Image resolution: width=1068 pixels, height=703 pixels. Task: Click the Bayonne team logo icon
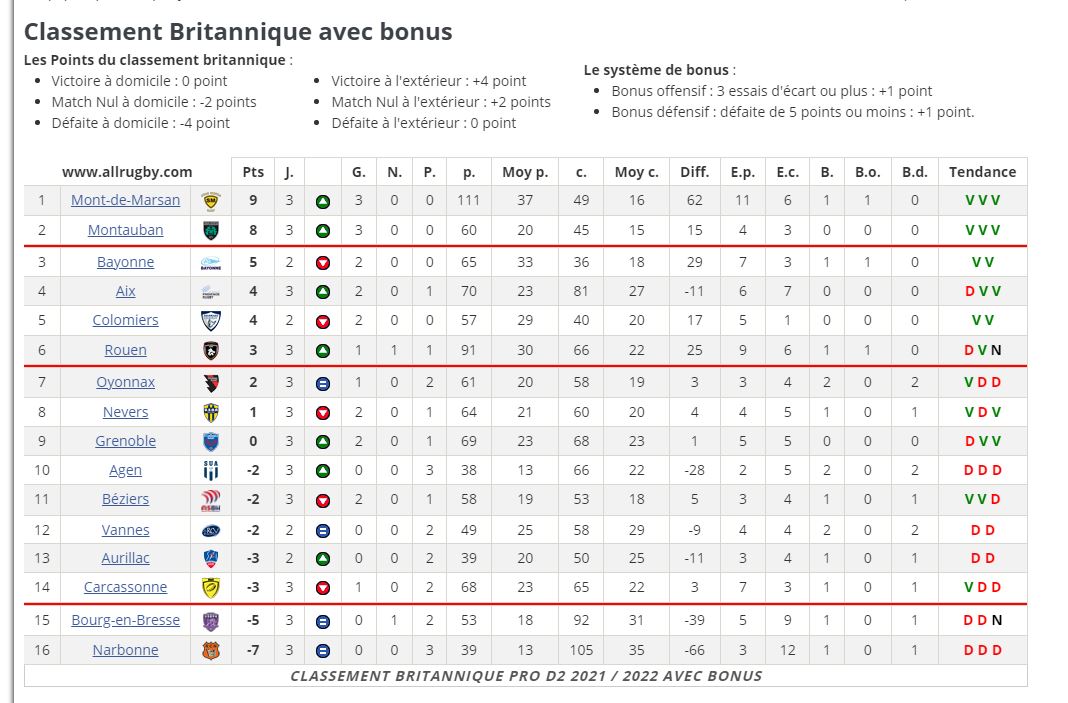pyautogui.click(x=210, y=262)
